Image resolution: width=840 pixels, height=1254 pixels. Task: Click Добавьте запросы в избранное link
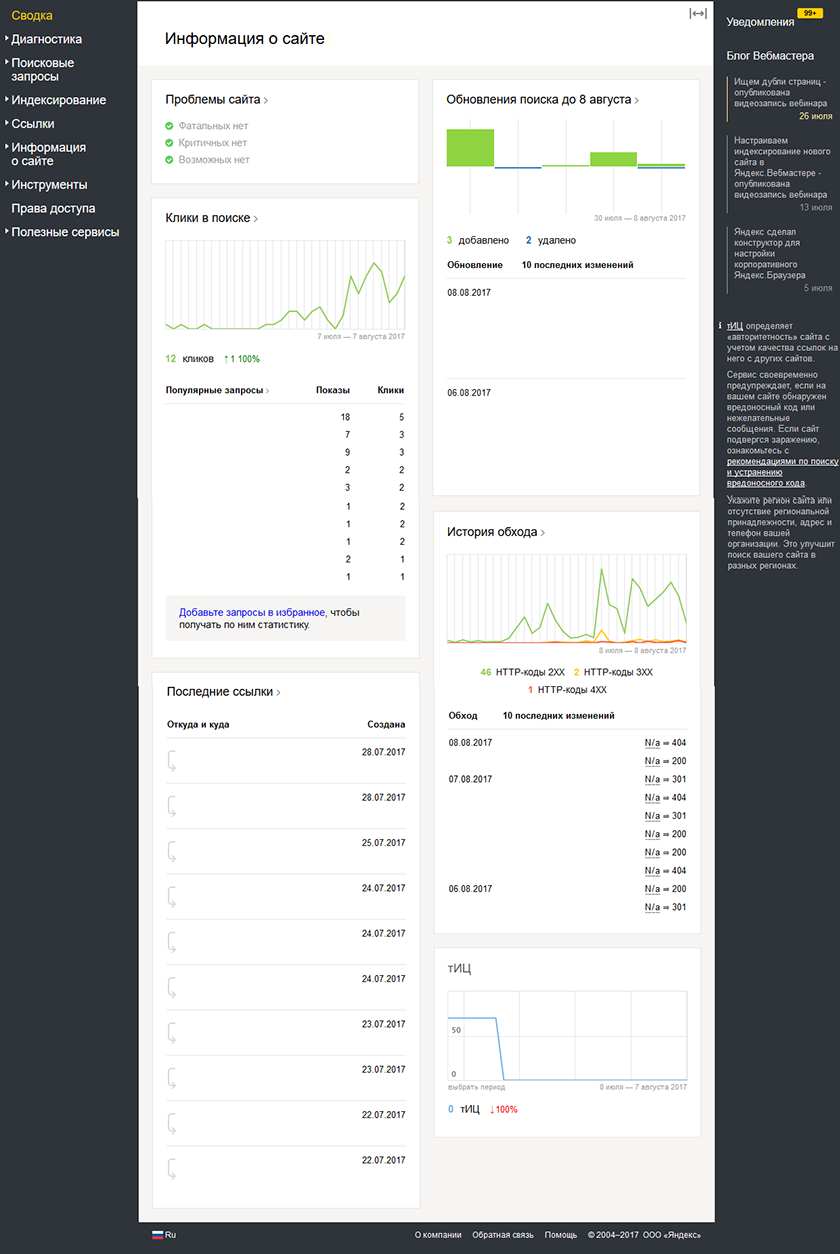[x=252, y=612]
